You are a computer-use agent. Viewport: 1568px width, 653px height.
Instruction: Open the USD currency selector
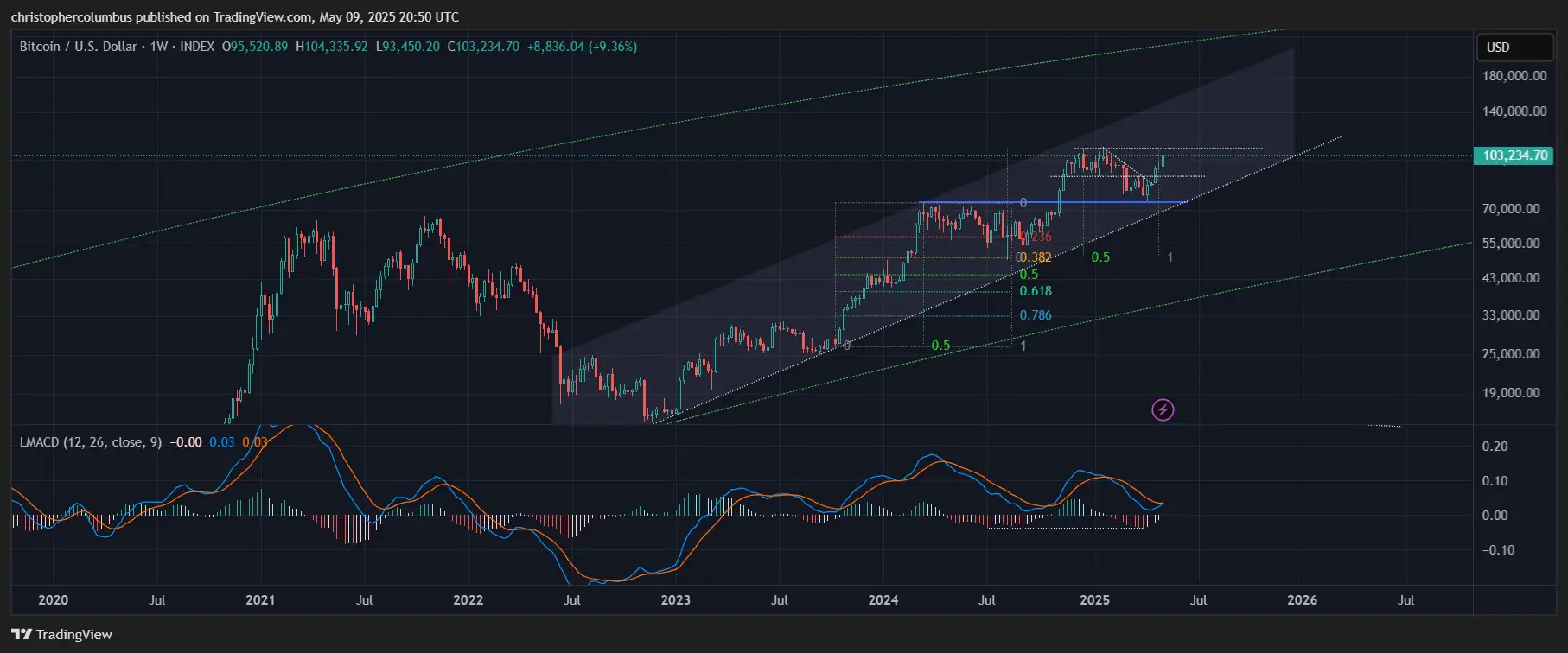1514,48
